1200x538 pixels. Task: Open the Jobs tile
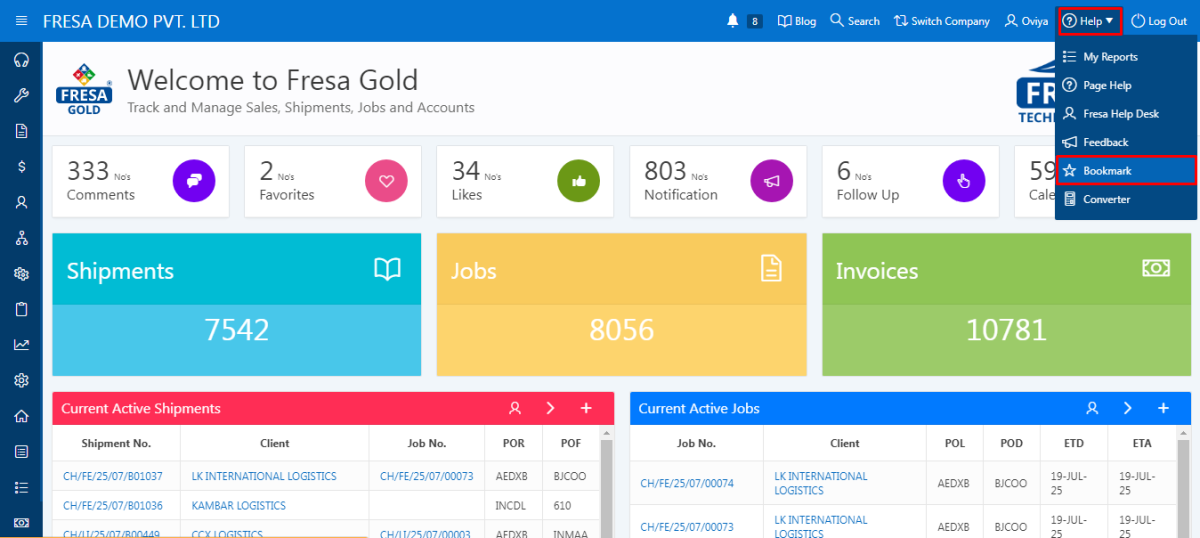(621, 304)
